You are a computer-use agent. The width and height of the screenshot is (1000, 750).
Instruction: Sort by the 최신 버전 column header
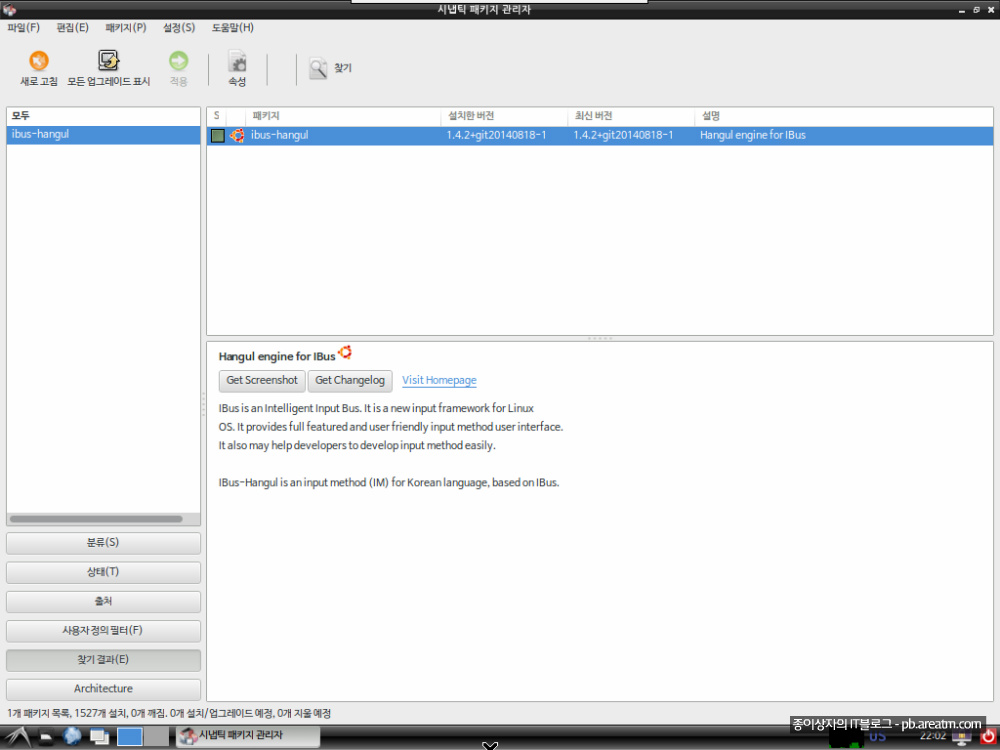631,116
